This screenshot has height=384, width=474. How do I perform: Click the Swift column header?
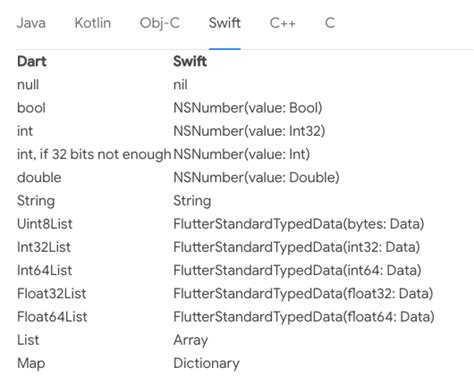(190, 61)
